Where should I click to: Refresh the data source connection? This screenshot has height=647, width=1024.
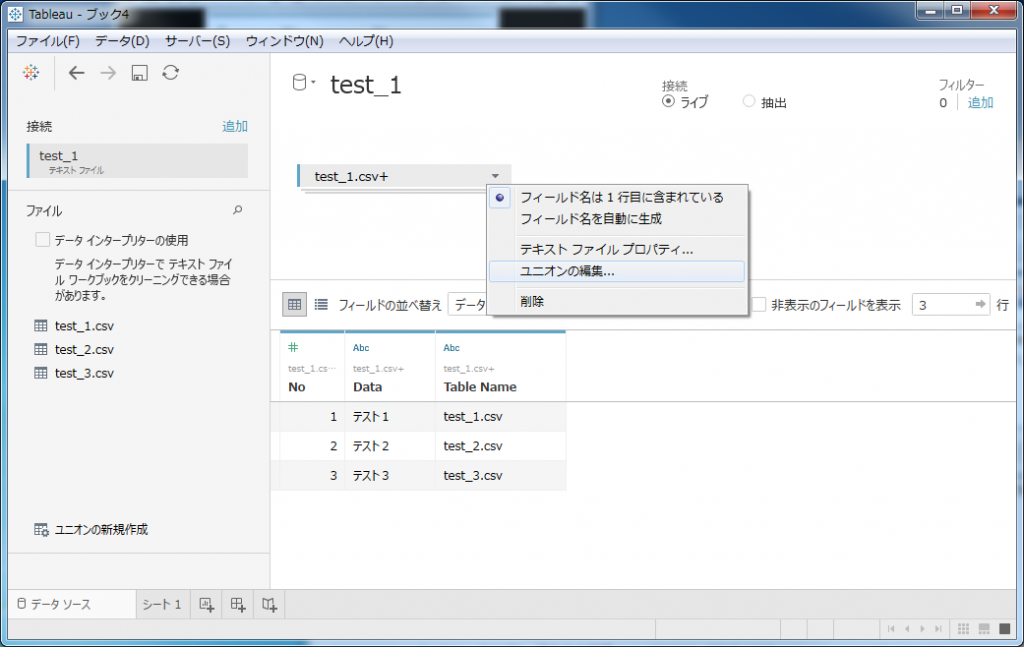coord(170,72)
